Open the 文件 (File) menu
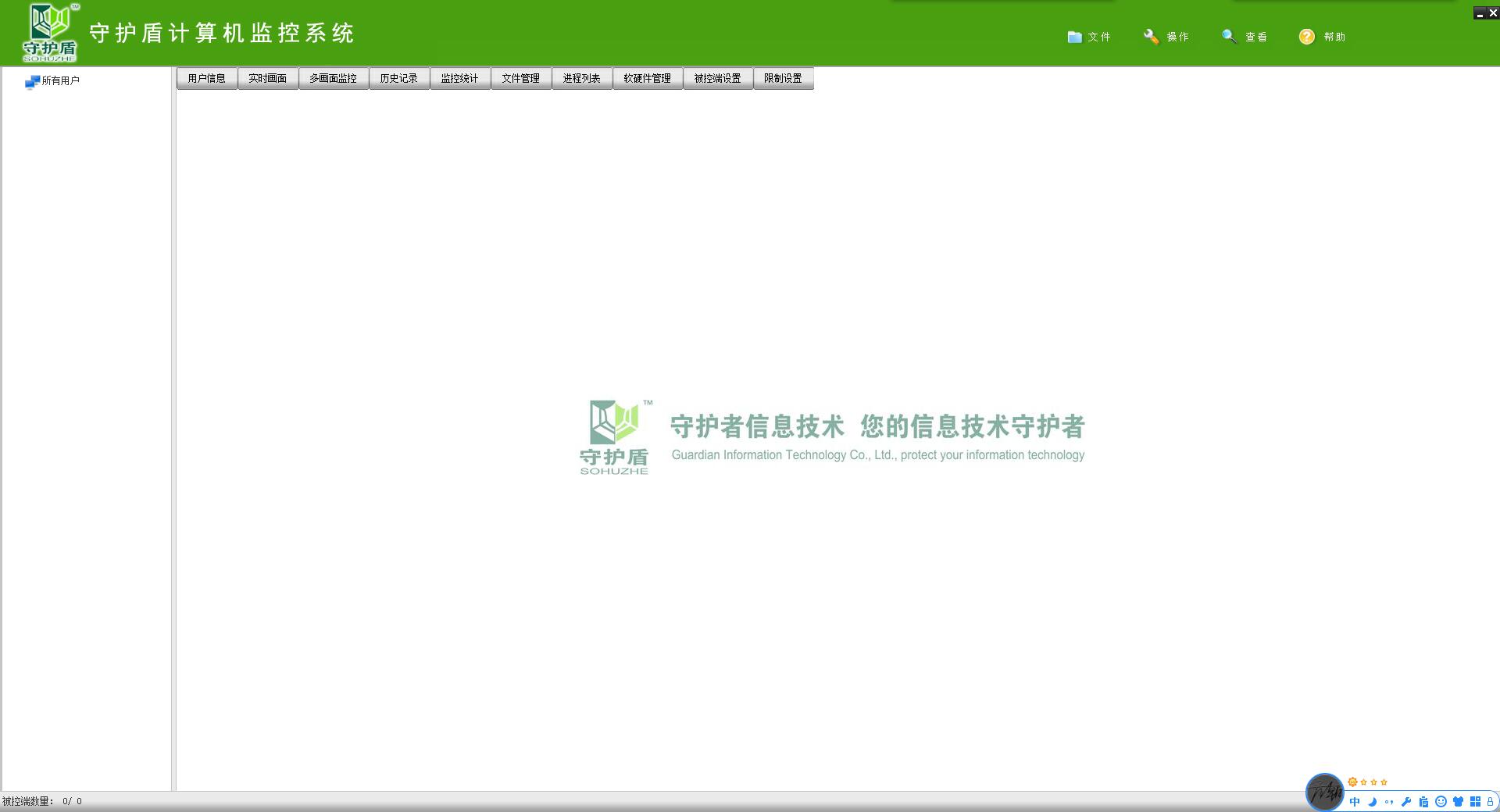The width and height of the screenshot is (1500, 812). (1089, 37)
